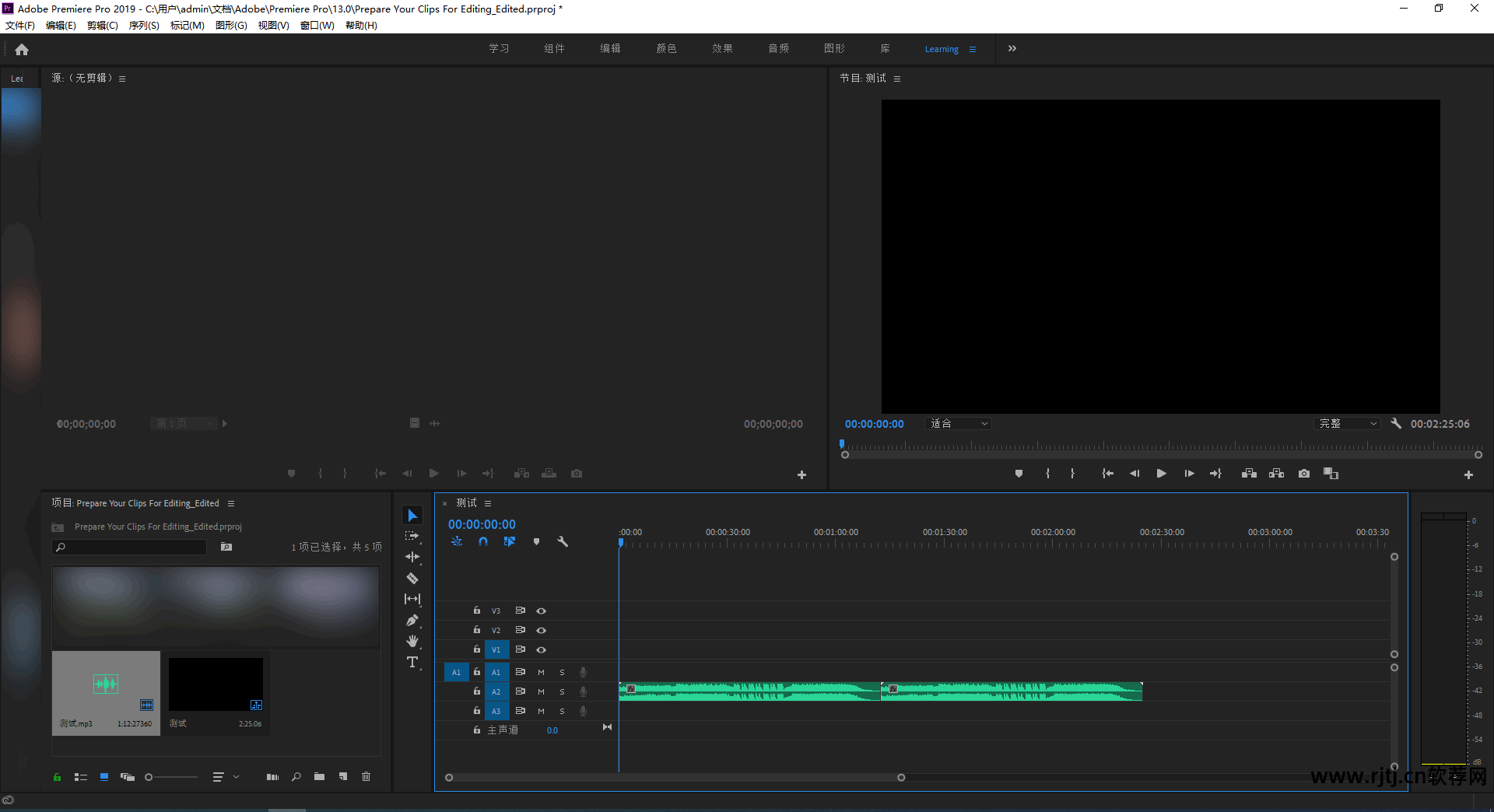Open playback resolution dropdown 完整

pyautogui.click(x=1348, y=423)
